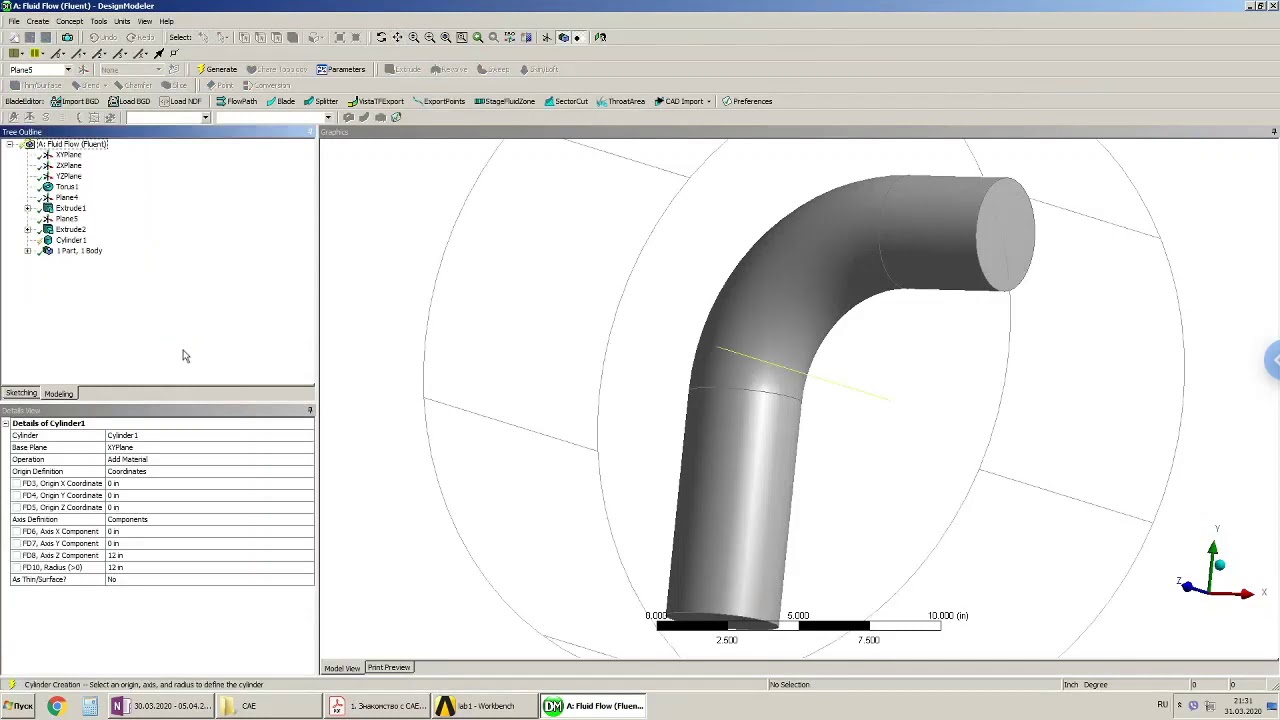Open the Parameters manager

click(x=341, y=69)
